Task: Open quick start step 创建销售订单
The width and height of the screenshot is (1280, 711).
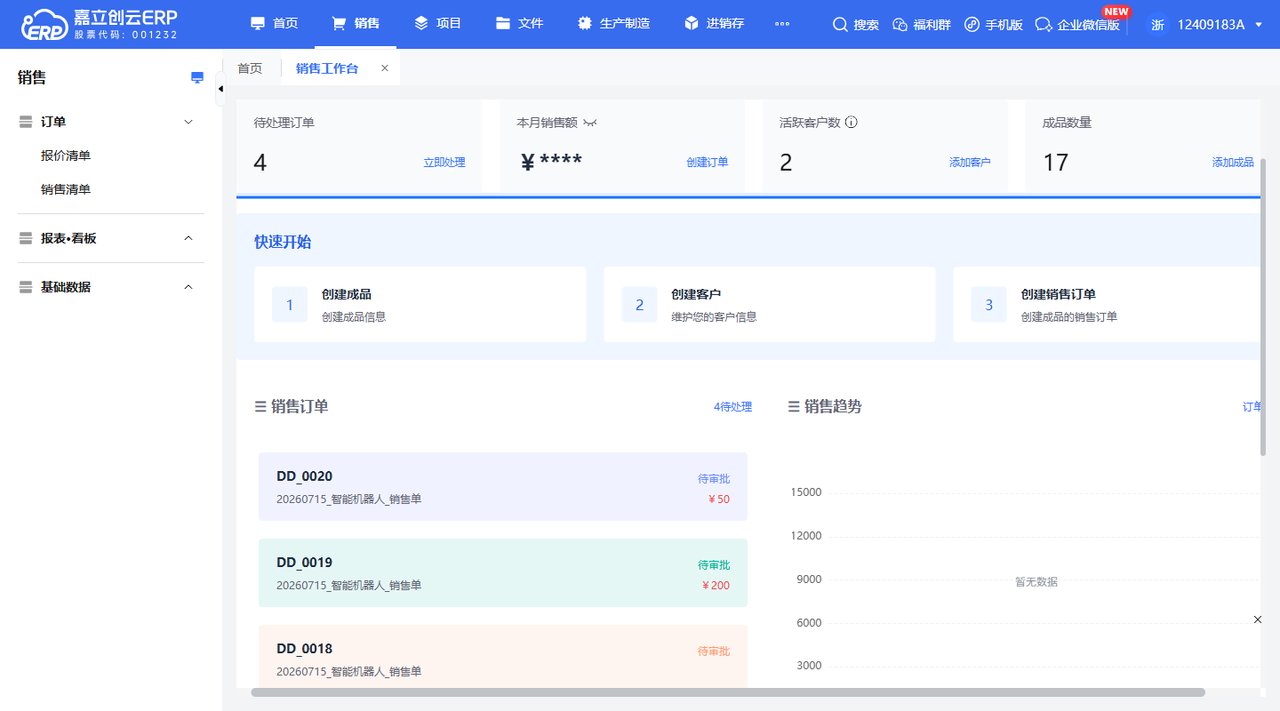Action: [x=1106, y=304]
